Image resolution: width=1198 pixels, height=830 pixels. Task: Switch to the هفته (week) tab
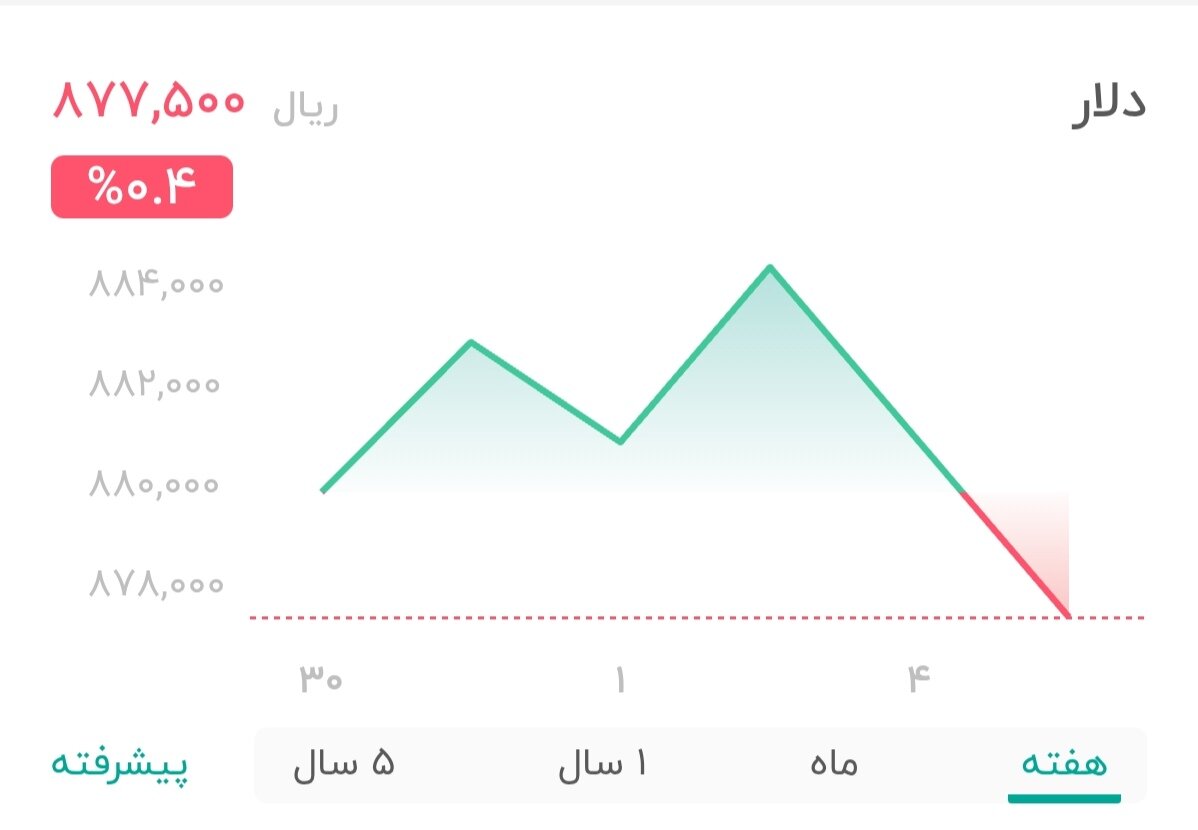click(x=1063, y=765)
